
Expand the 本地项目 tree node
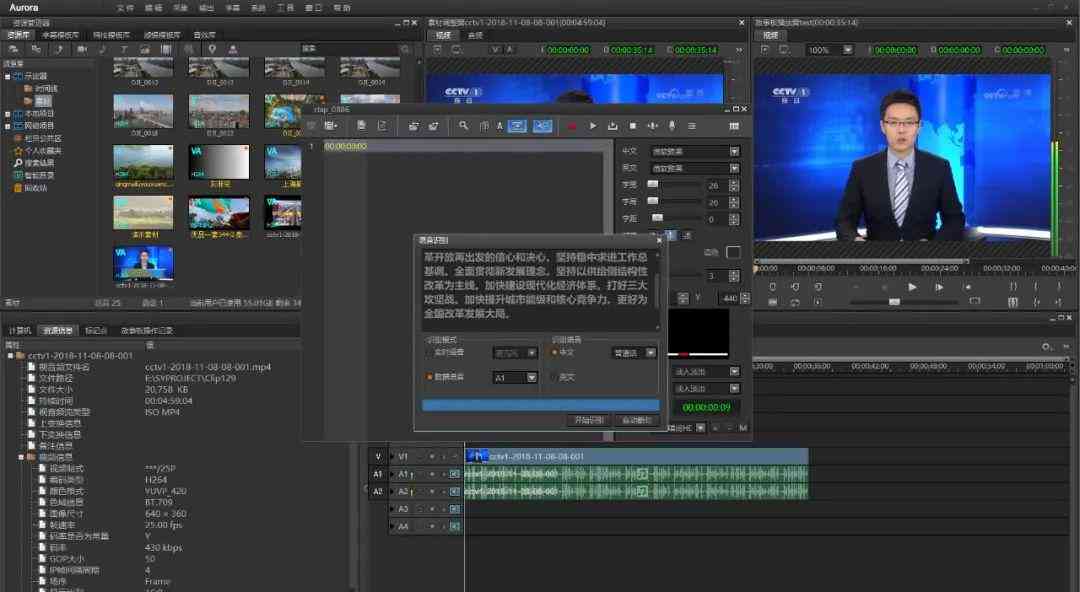[x=8, y=114]
